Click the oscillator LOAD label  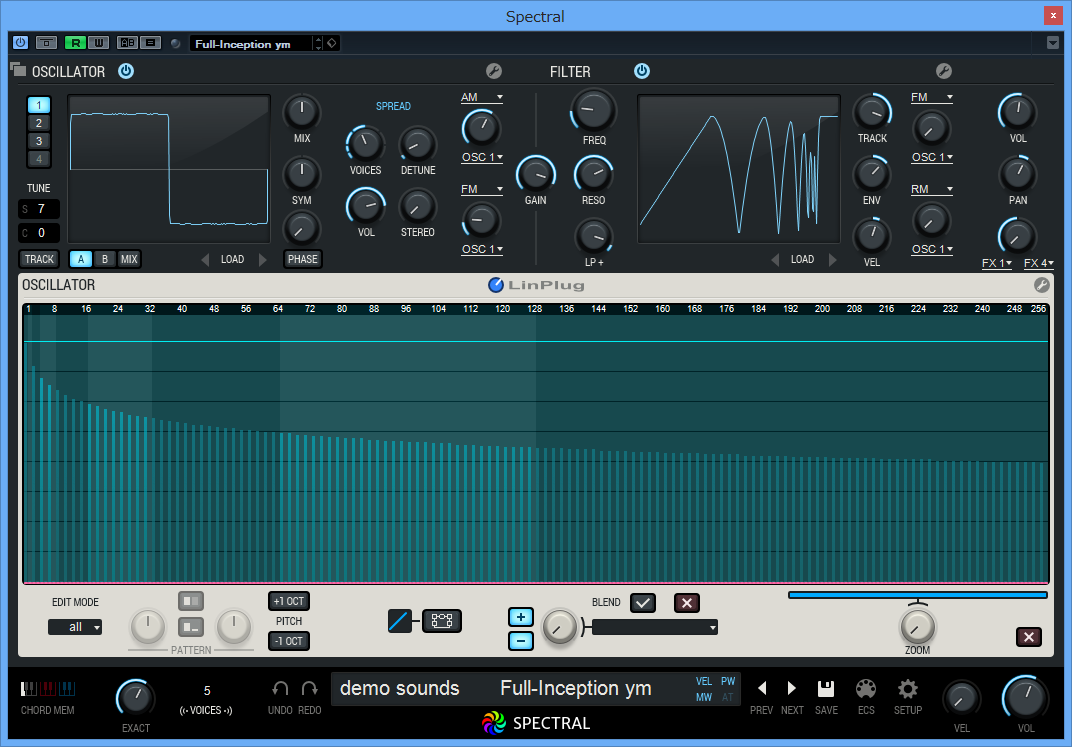[232, 260]
